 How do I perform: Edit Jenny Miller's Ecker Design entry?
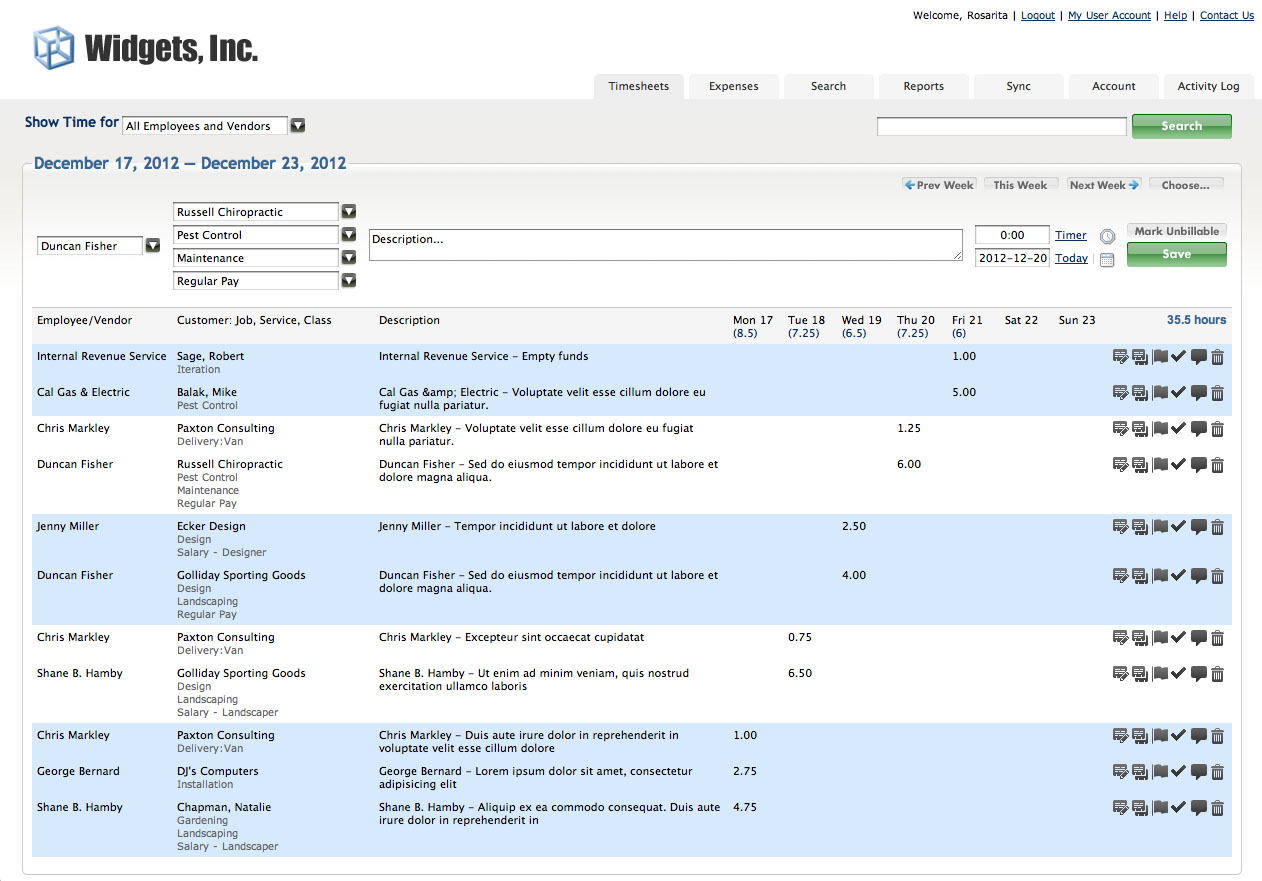[x=1120, y=527]
